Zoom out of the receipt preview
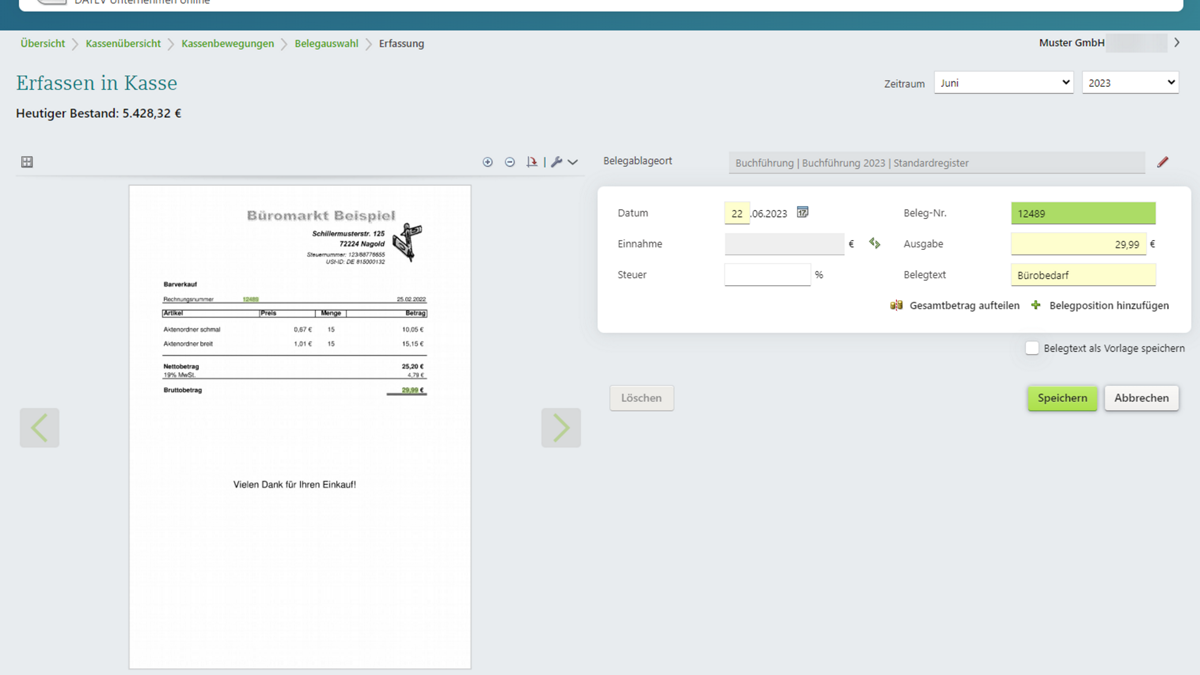The height and width of the screenshot is (675, 1200). click(x=510, y=162)
